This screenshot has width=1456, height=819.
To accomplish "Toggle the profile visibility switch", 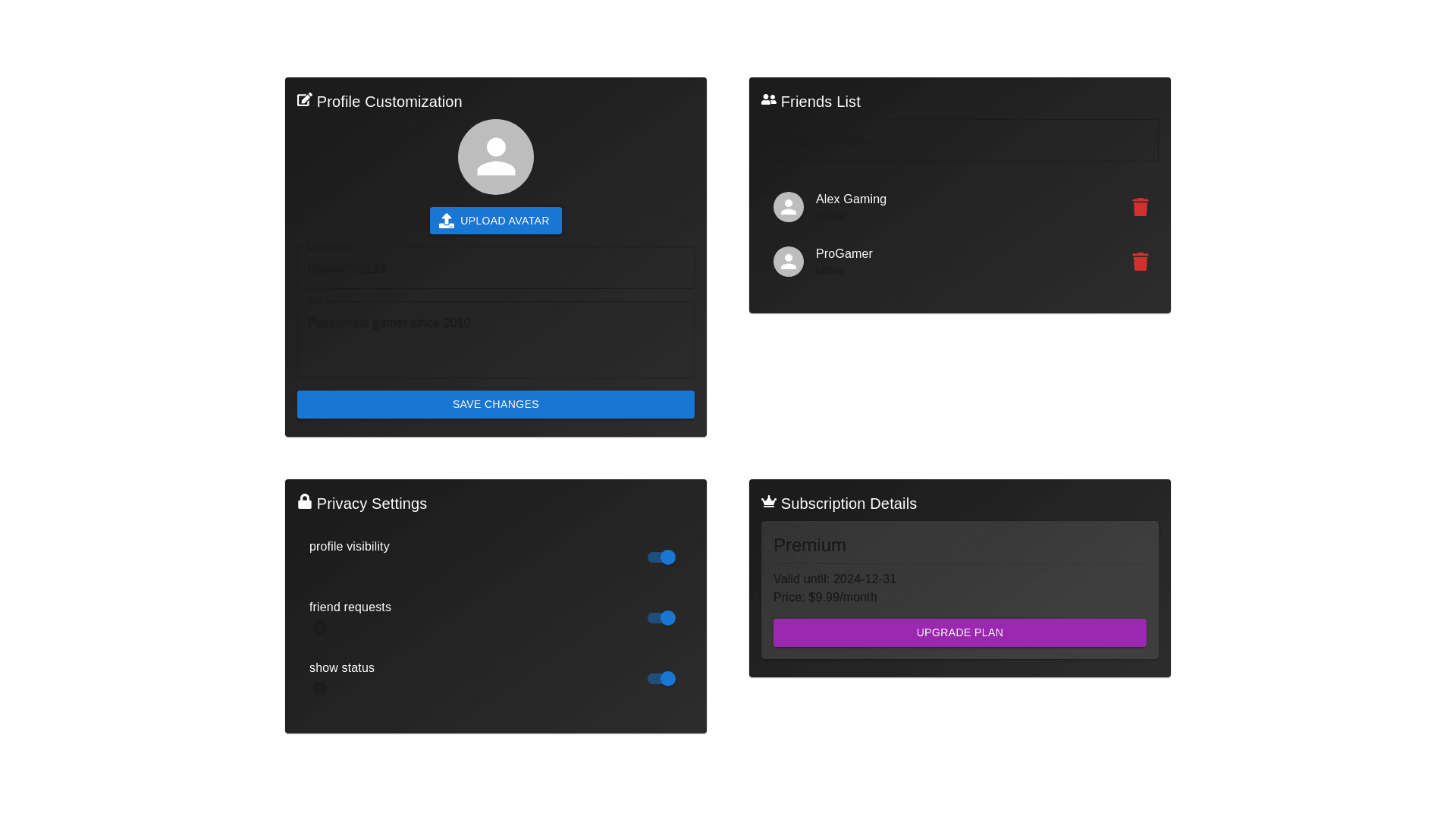I will pos(661,557).
